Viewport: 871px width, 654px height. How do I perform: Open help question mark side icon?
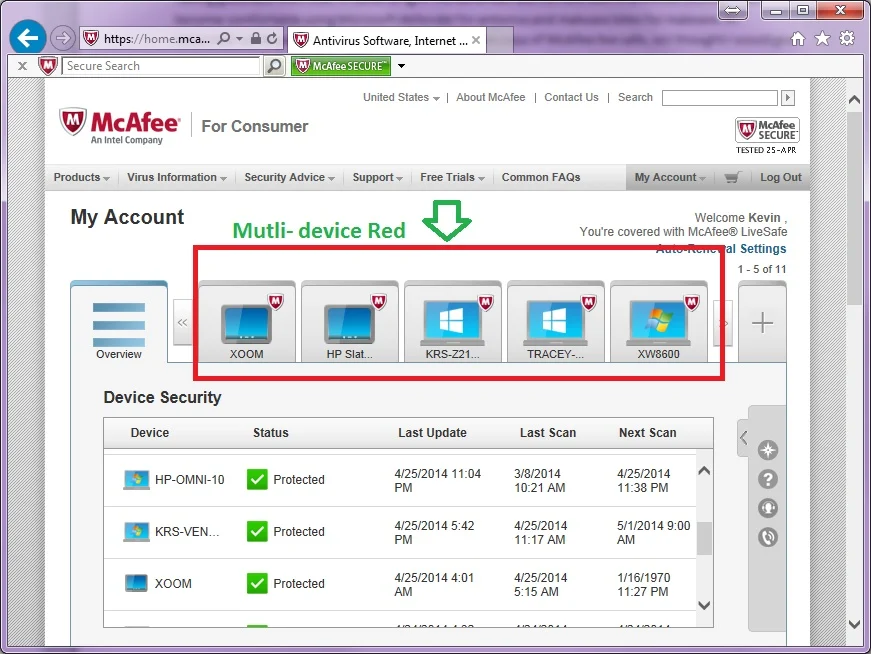coord(768,479)
